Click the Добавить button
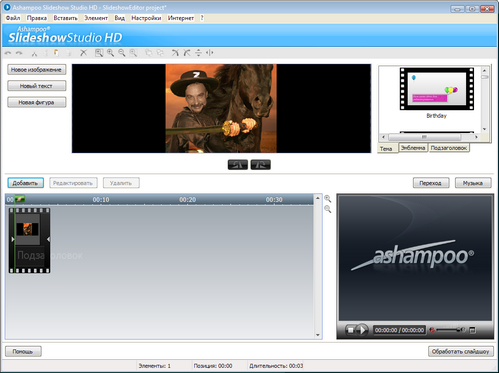 tap(25, 183)
